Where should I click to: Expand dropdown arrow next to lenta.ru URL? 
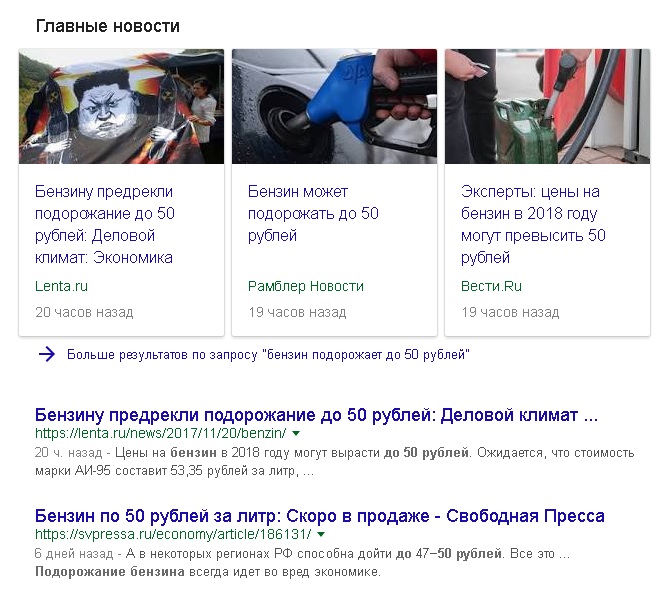coord(296,433)
